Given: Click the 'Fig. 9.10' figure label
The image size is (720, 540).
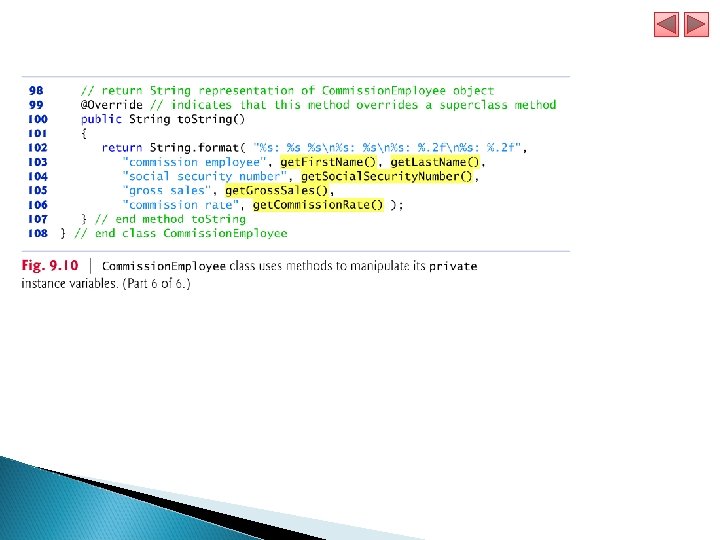Looking at the screenshot, I should click(x=50, y=265).
